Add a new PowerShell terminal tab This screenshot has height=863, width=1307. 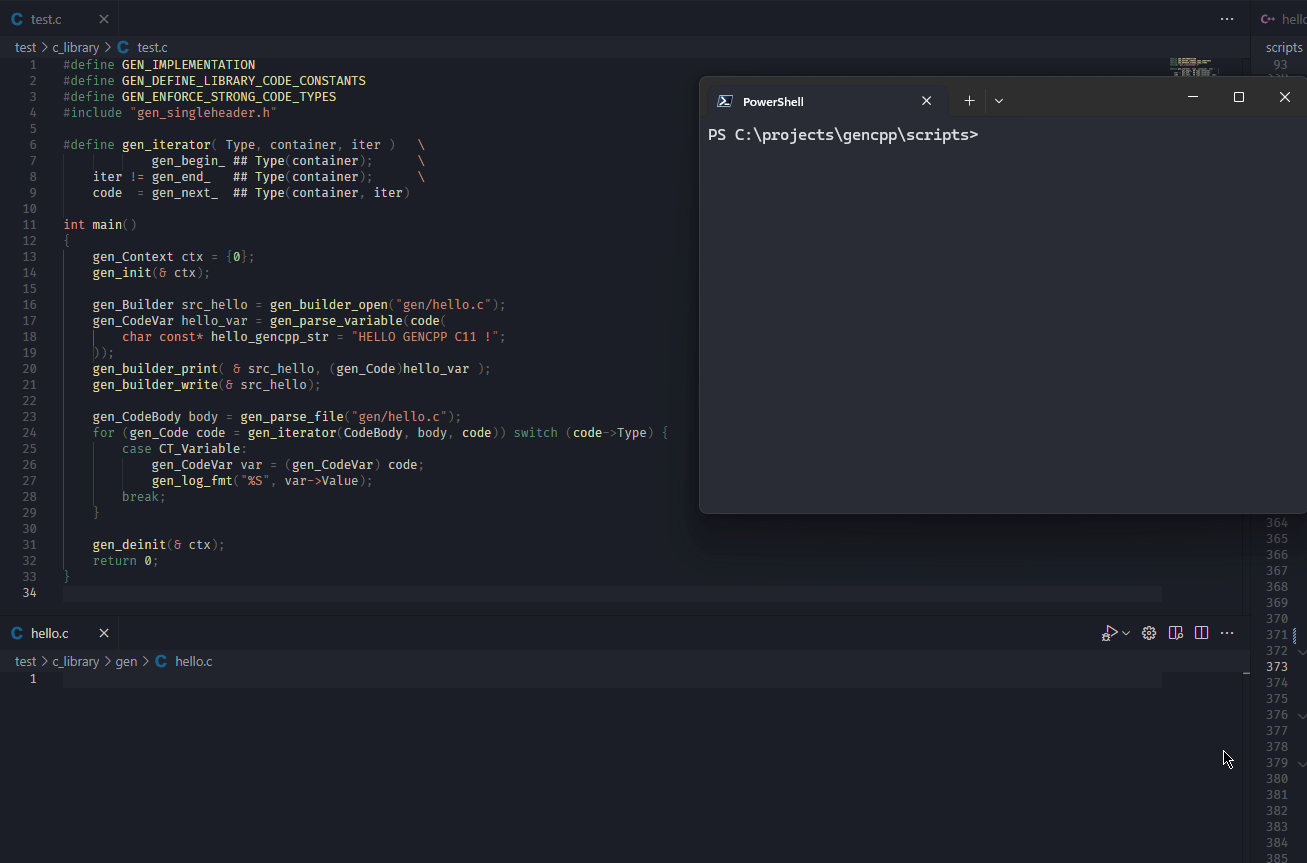pyautogui.click(x=969, y=101)
